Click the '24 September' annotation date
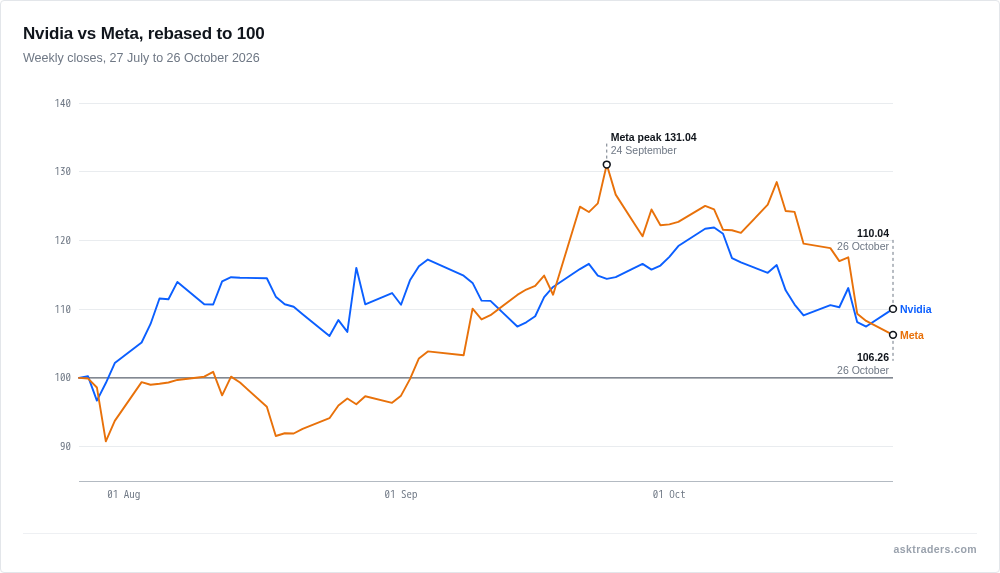This screenshot has height=573, width=1000. coord(643,151)
